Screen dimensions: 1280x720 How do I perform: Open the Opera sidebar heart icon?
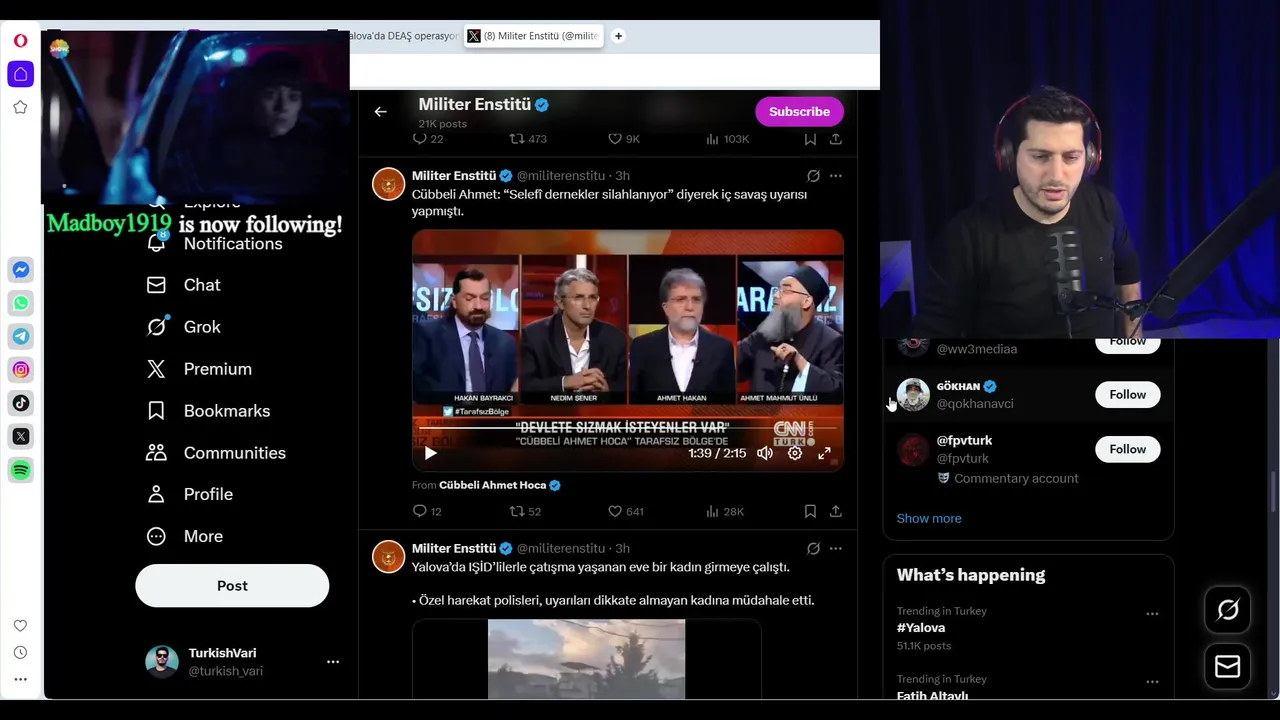coord(20,626)
